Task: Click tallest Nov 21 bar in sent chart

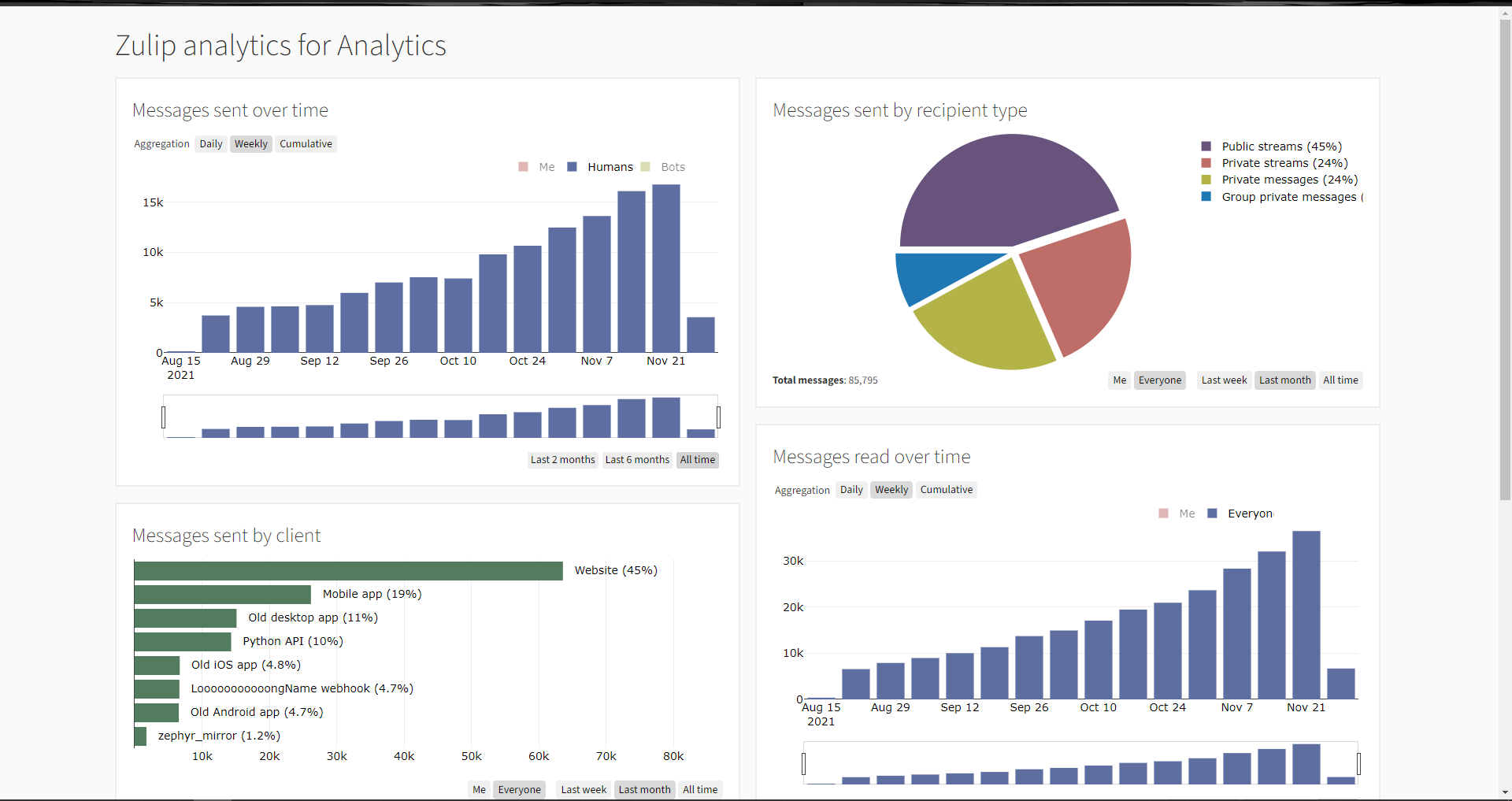Action: [666, 269]
